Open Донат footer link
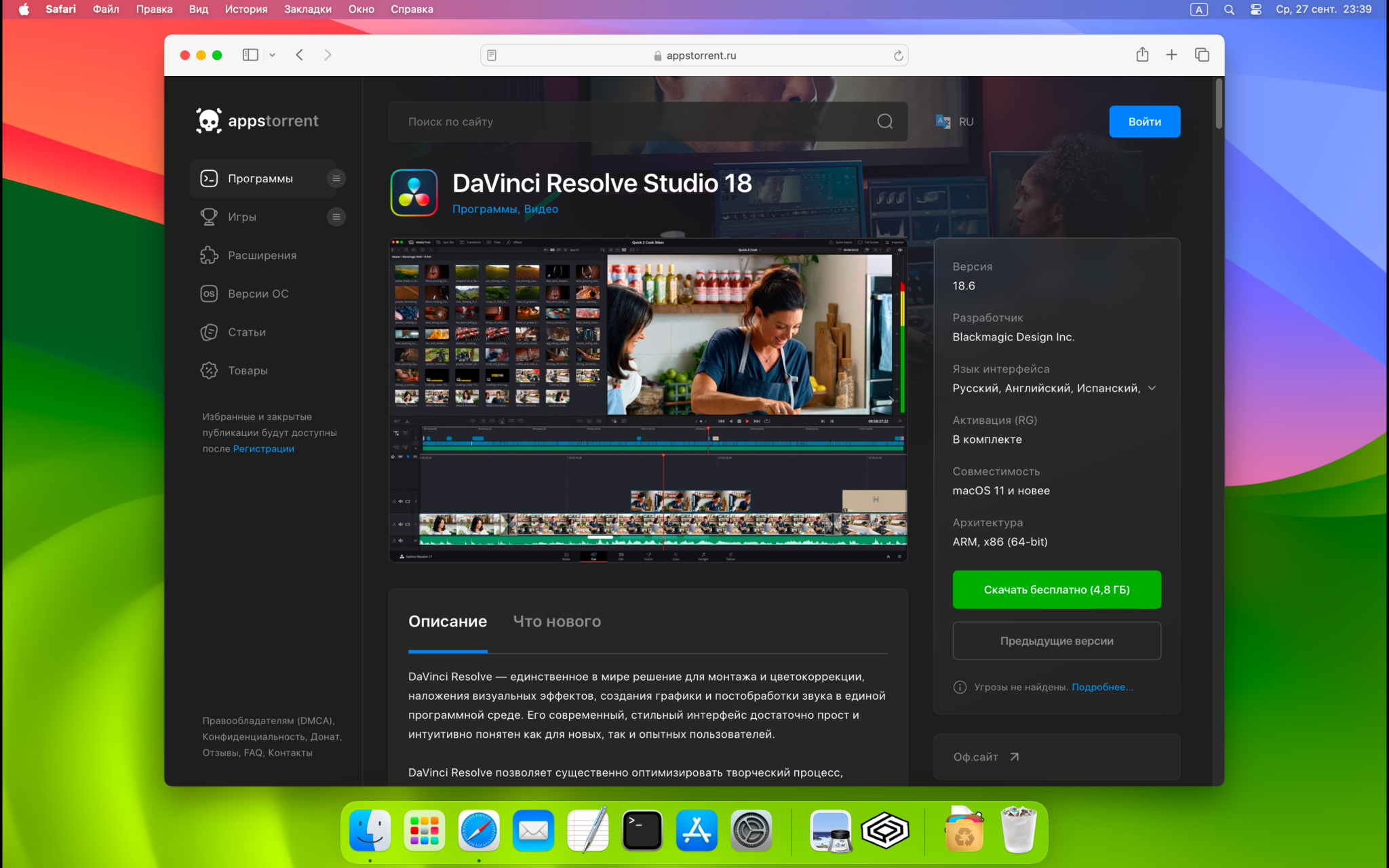Screen dimensions: 1389x868 [325, 736]
